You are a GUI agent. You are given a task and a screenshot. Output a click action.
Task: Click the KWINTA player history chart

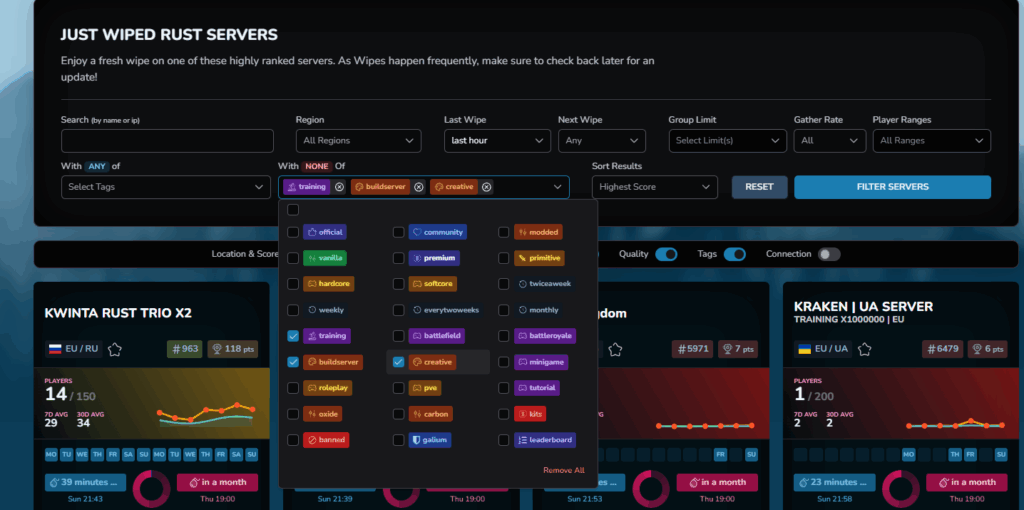coord(206,416)
